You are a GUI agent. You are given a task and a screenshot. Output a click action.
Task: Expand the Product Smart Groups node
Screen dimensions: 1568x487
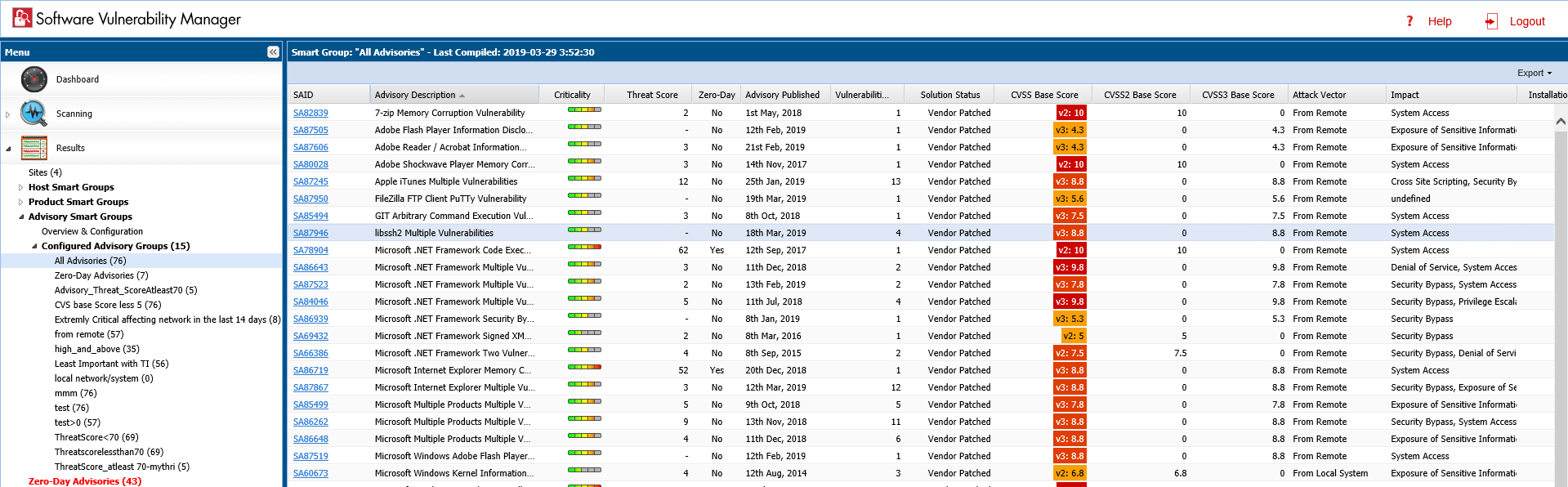click(x=21, y=202)
